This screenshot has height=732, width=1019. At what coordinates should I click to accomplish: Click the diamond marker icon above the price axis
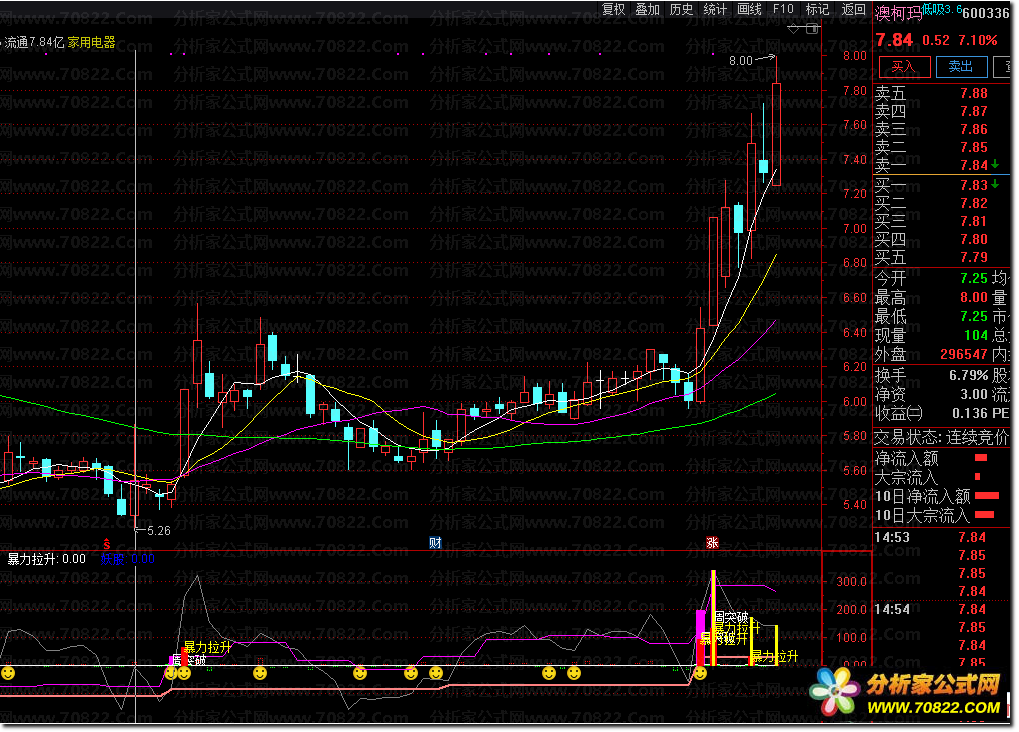pos(793,29)
